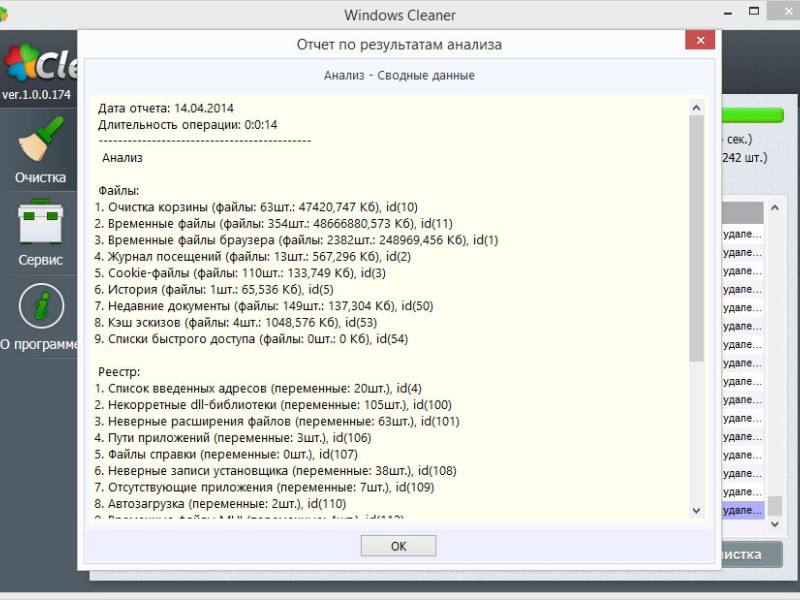Image resolution: width=800 pixels, height=600 pixels.
Task: Select line 'Cookie-файлы' in report
Action: click(240, 273)
